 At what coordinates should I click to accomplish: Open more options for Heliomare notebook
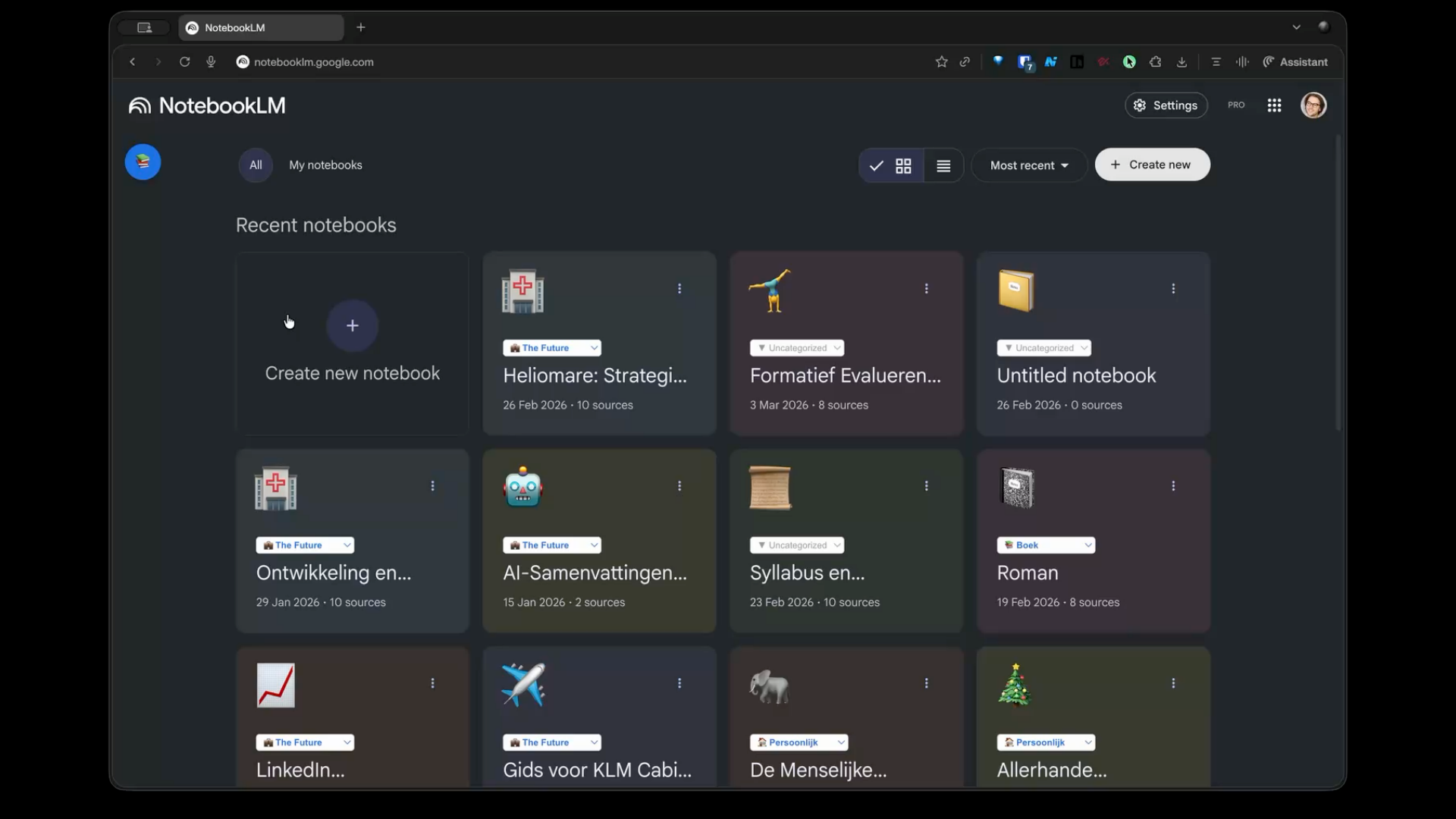coord(679,289)
